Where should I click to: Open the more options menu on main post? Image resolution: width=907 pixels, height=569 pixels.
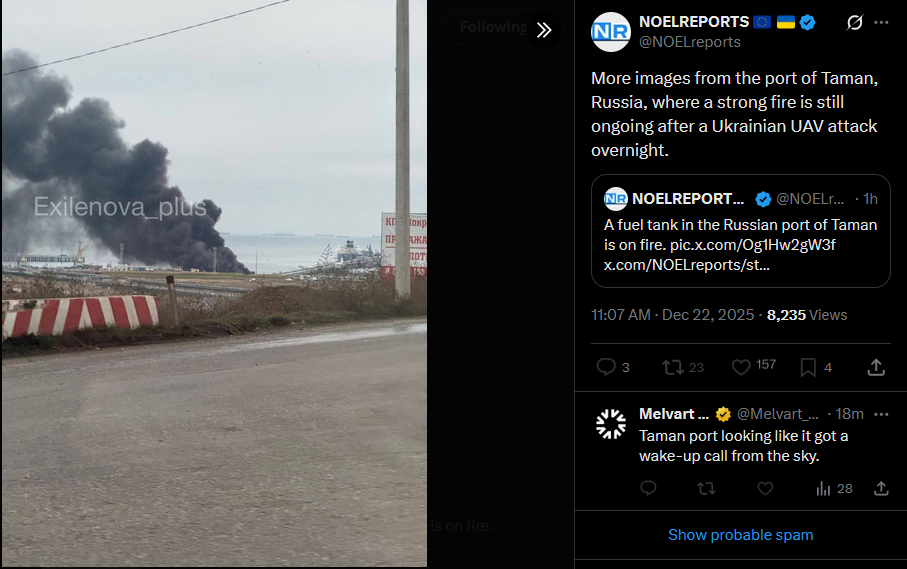pos(881,23)
